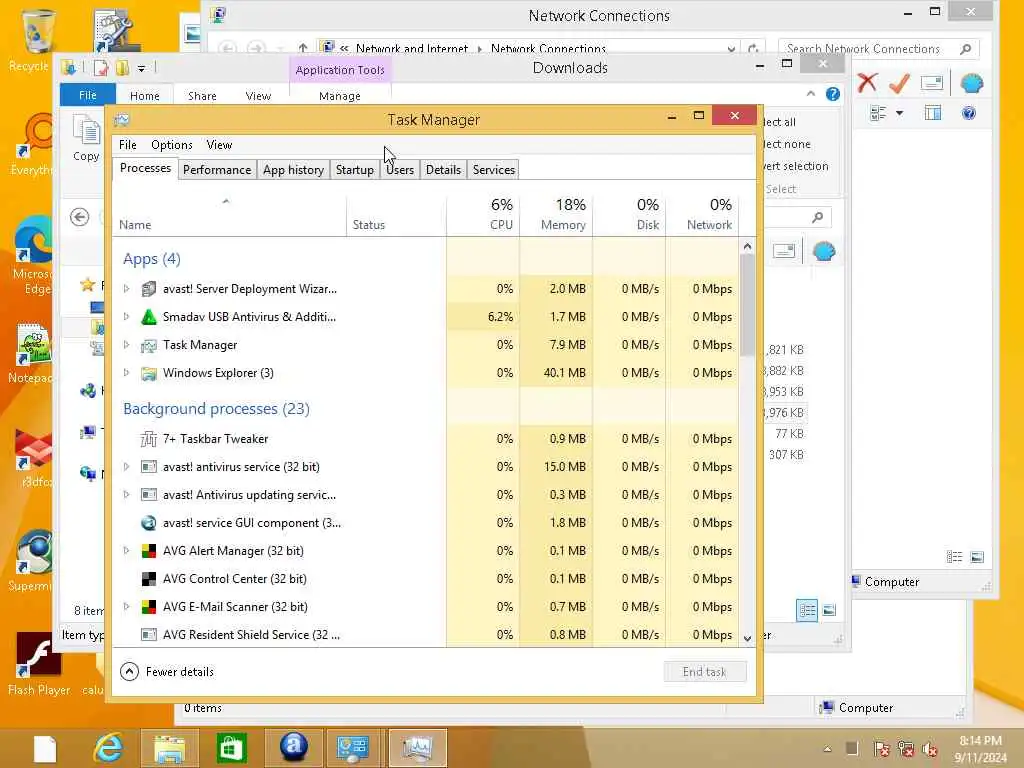
Task: Click the avast! service GUI component icon
Action: (x=149, y=522)
